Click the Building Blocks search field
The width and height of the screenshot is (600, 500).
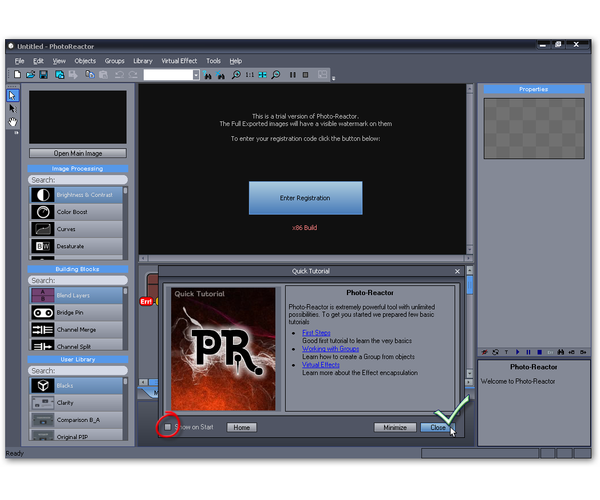click(78, 280)
